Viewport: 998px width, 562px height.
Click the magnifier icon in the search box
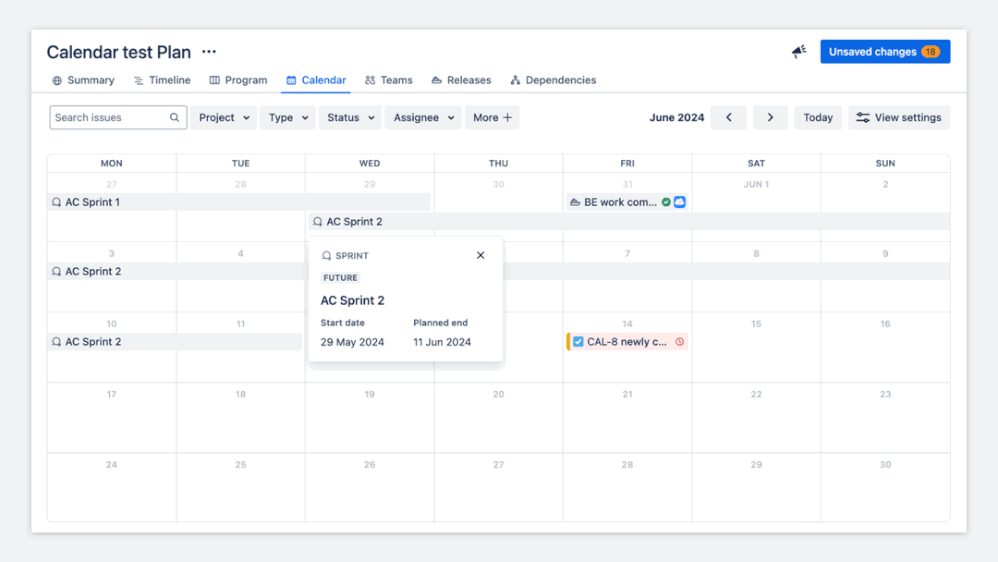click(174, 118)
